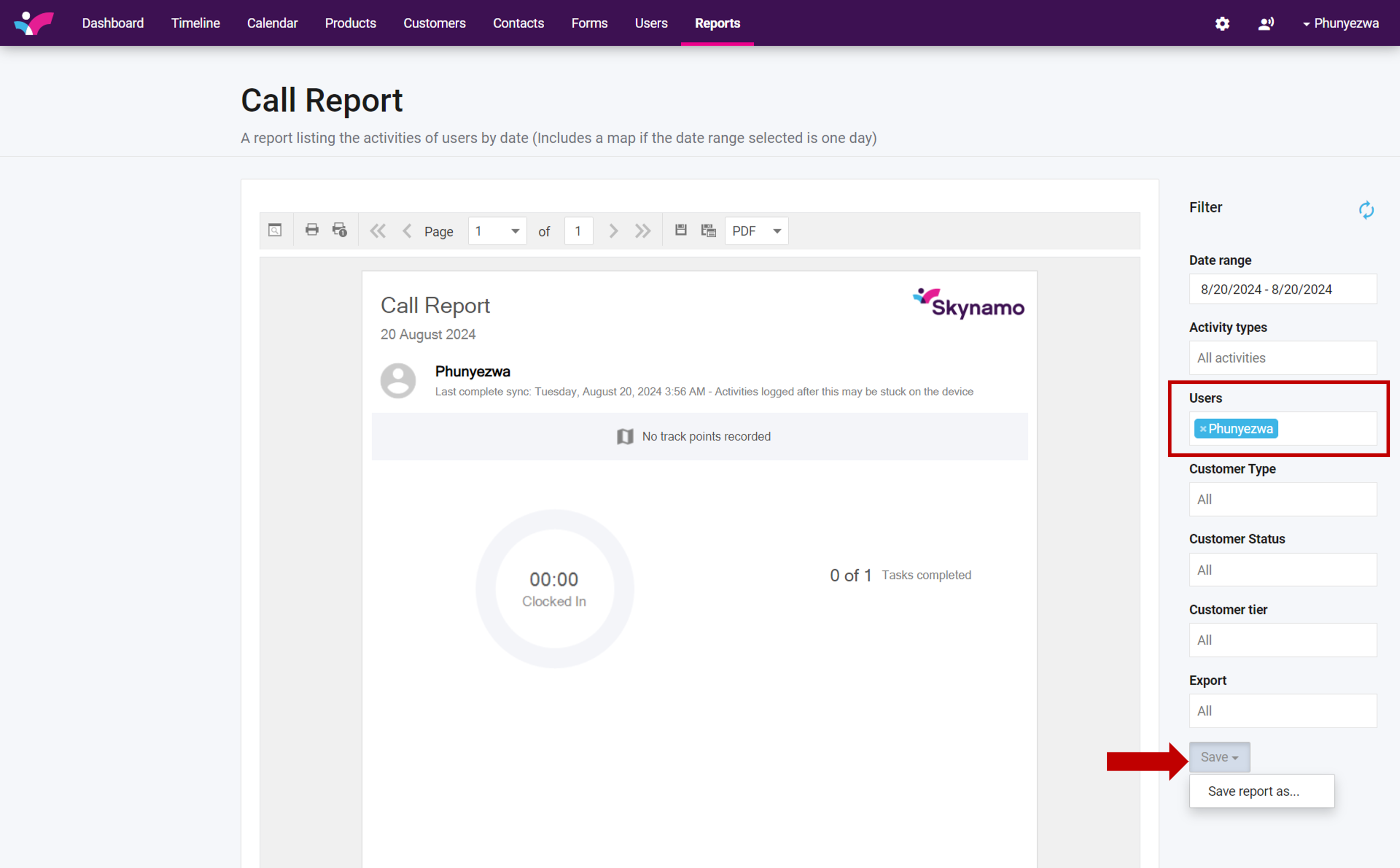Click the Date range input field
1400x868 pixels.
coord(1282,289)
